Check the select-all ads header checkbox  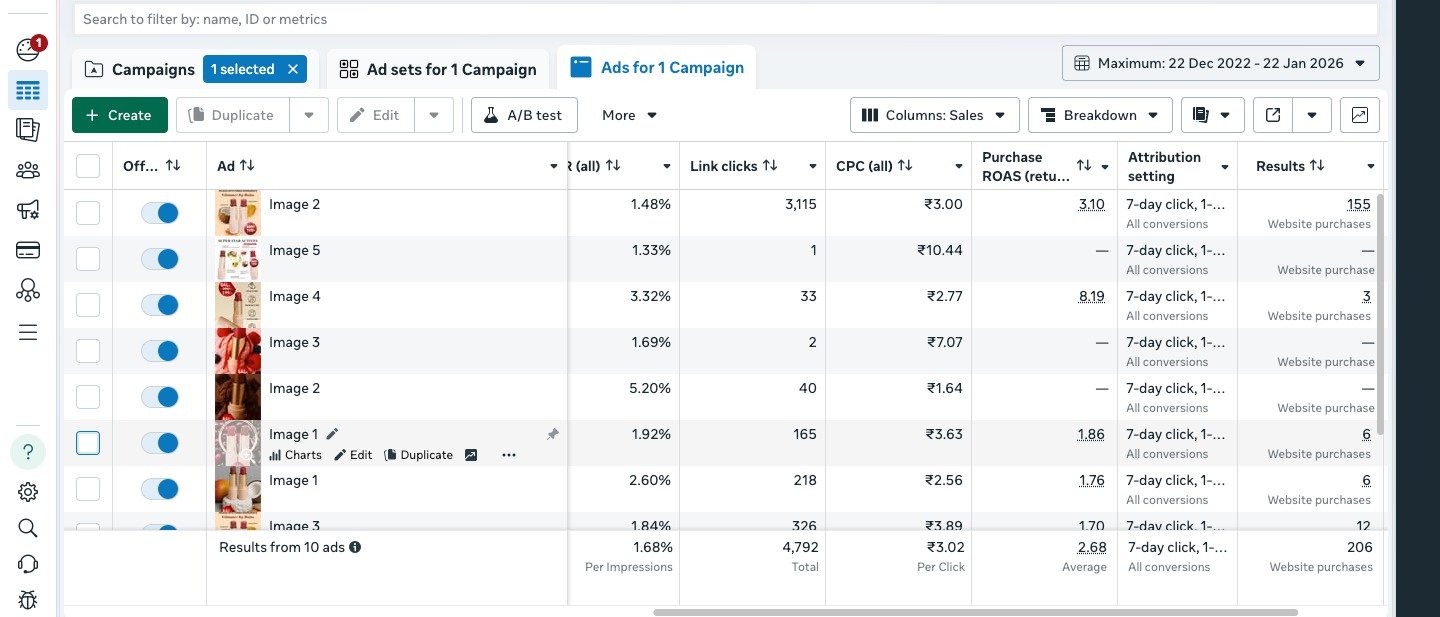[88, 166]
